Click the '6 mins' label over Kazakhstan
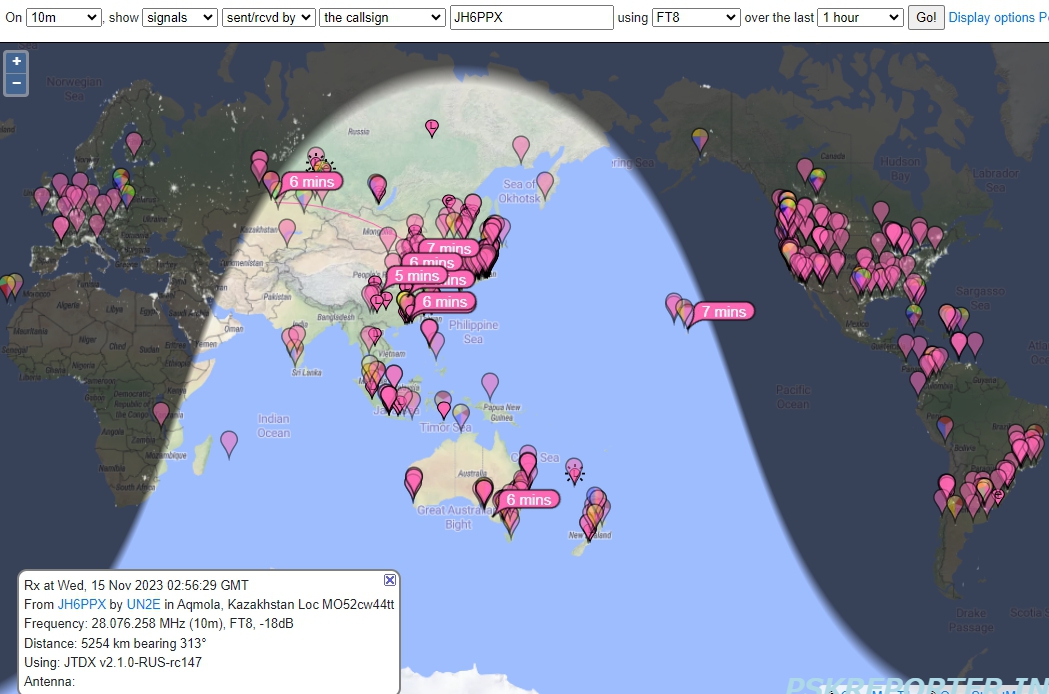 [312, 181]
